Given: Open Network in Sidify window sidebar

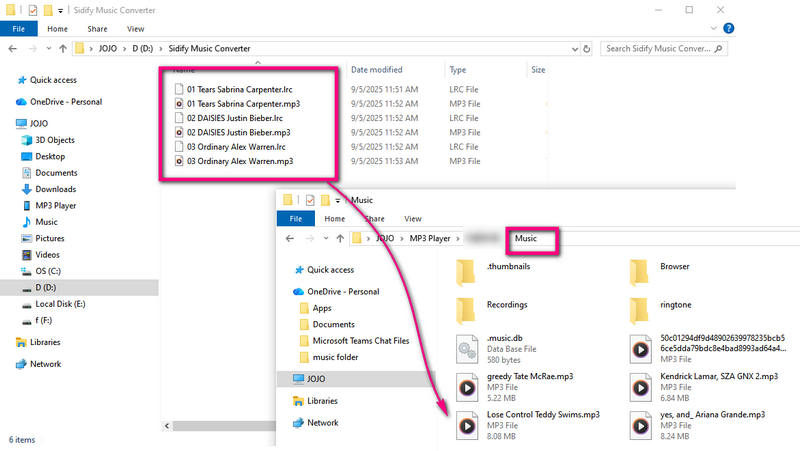Looking at the screenshot, I should [45, 364].
